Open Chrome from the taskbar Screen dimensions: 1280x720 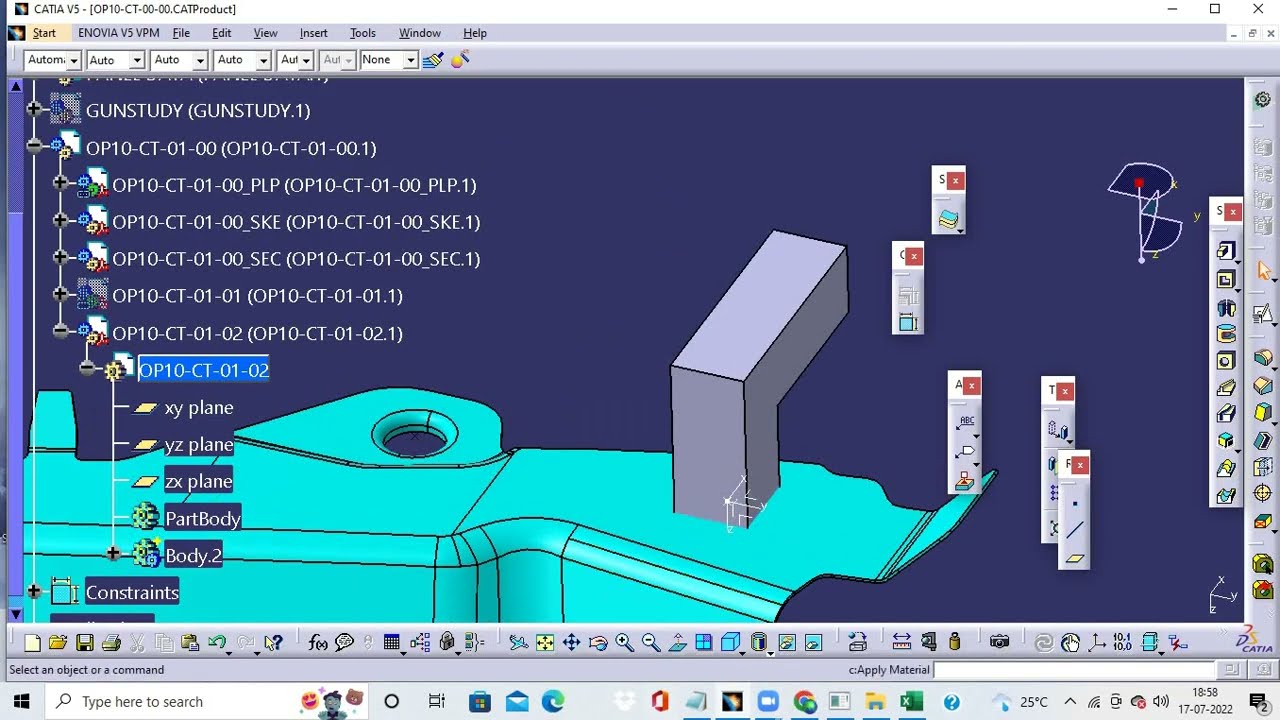tap(805, 701)
